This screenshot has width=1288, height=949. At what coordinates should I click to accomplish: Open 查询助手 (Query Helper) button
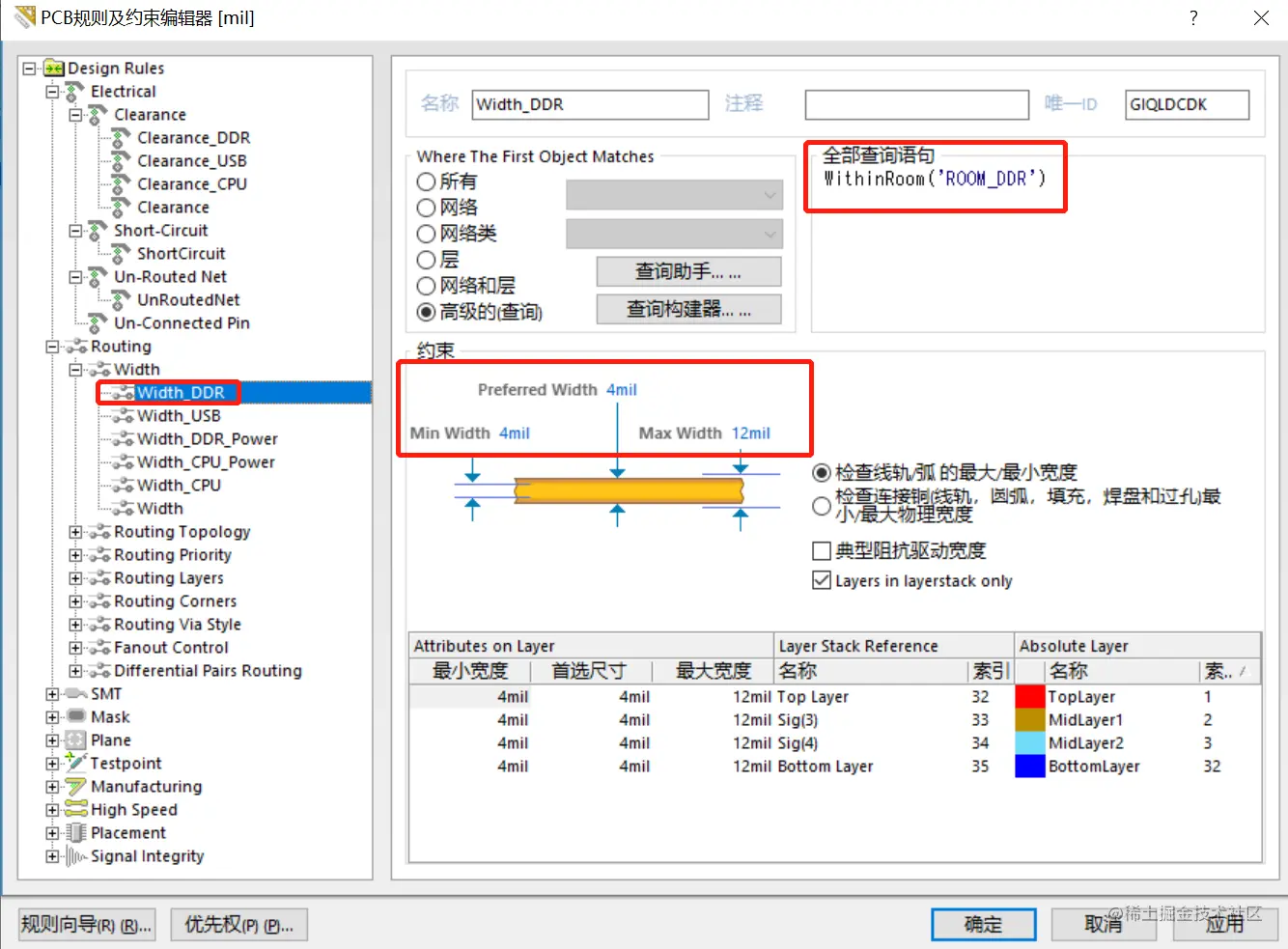point(688,272)
